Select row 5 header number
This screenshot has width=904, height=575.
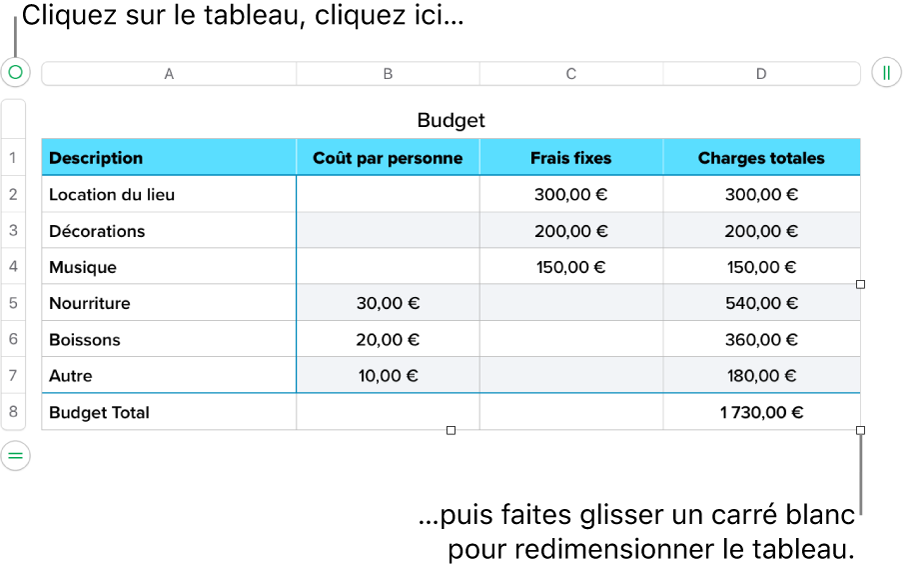(14, 303)
